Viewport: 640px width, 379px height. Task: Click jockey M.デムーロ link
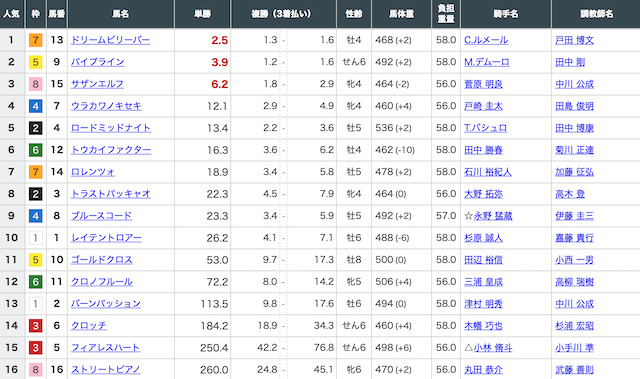(x=487, y=62)
